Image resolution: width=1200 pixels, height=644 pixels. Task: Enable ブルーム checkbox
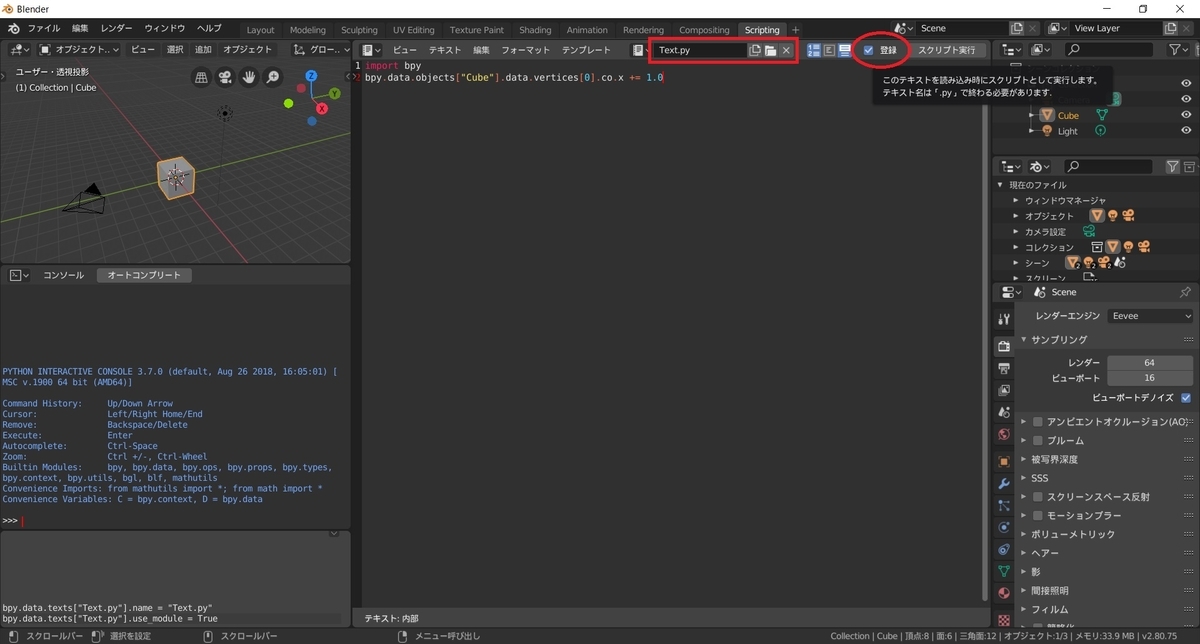[1038, 441]
